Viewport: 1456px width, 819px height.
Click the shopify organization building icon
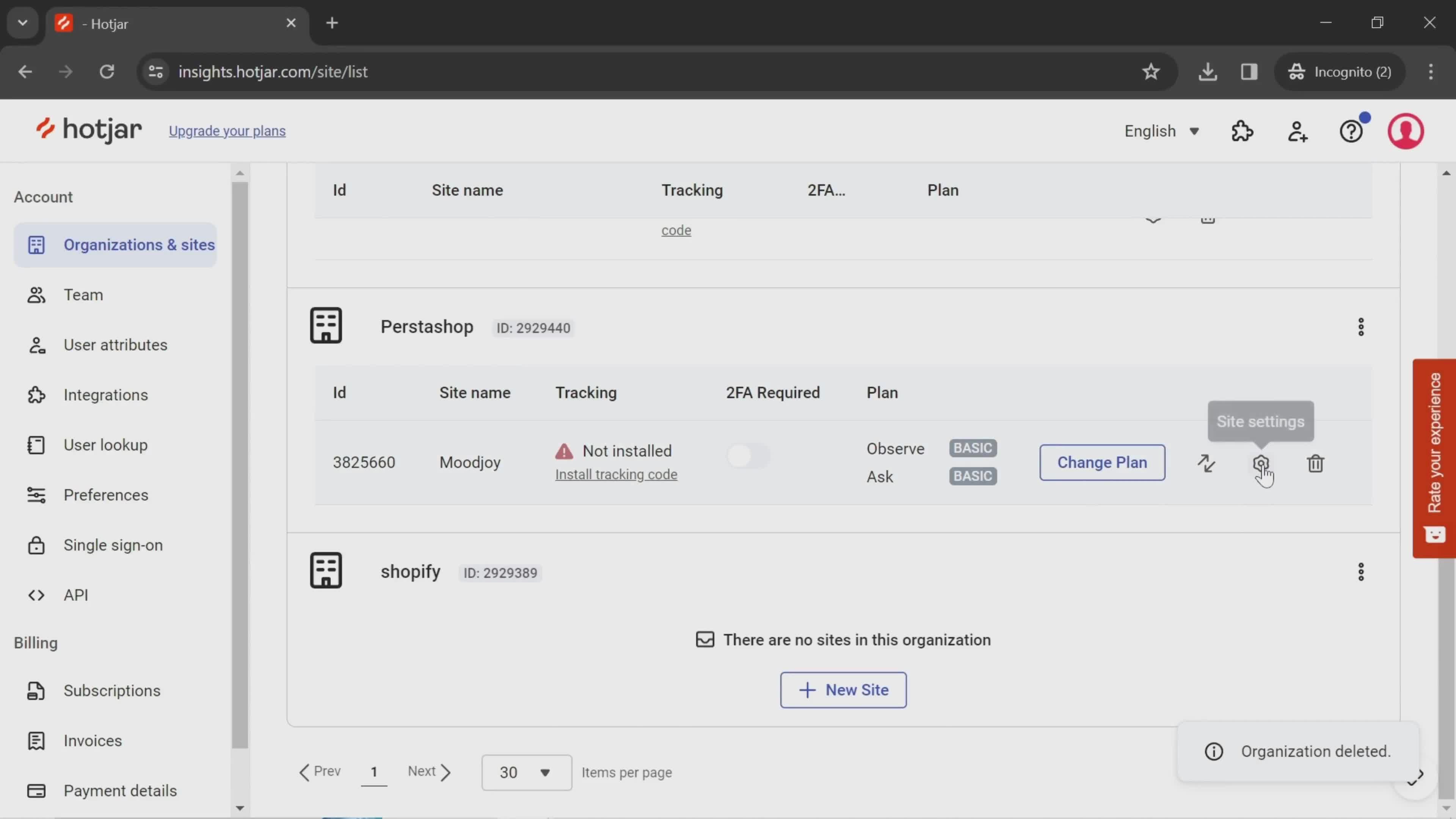(326, 570)
